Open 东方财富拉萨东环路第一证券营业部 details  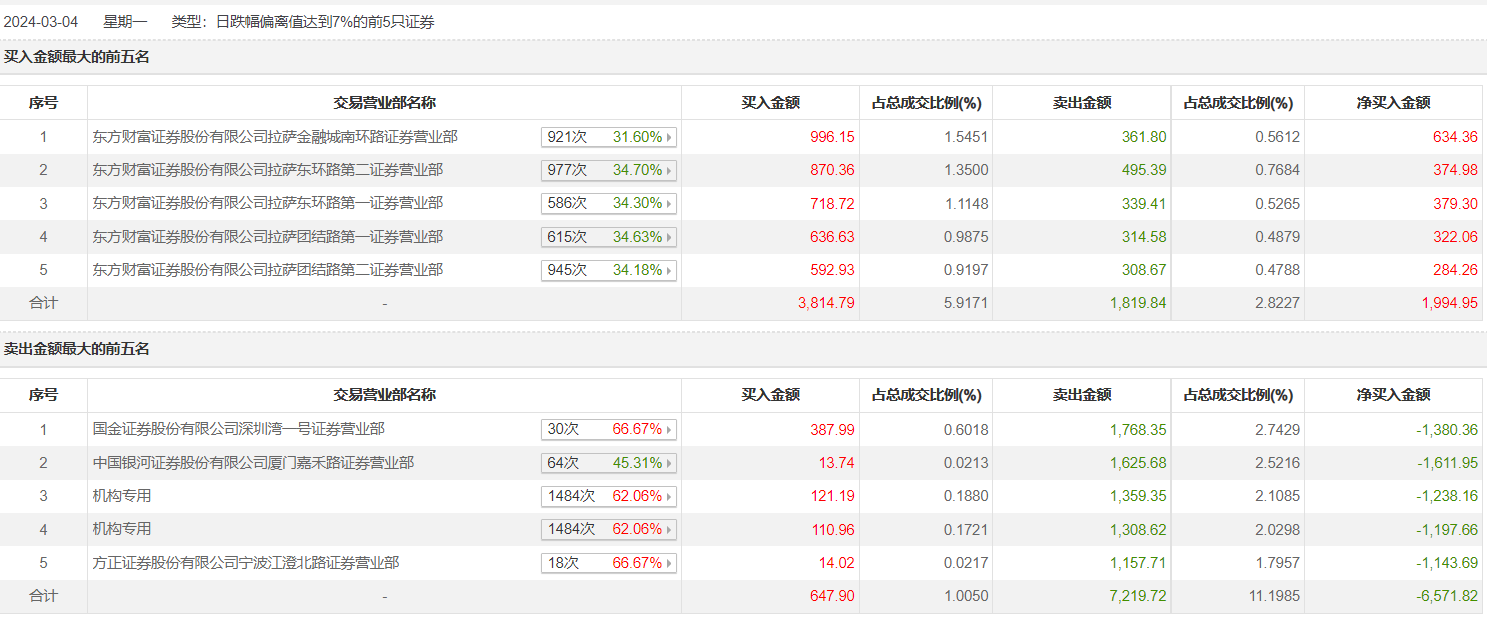click(268, 203)
